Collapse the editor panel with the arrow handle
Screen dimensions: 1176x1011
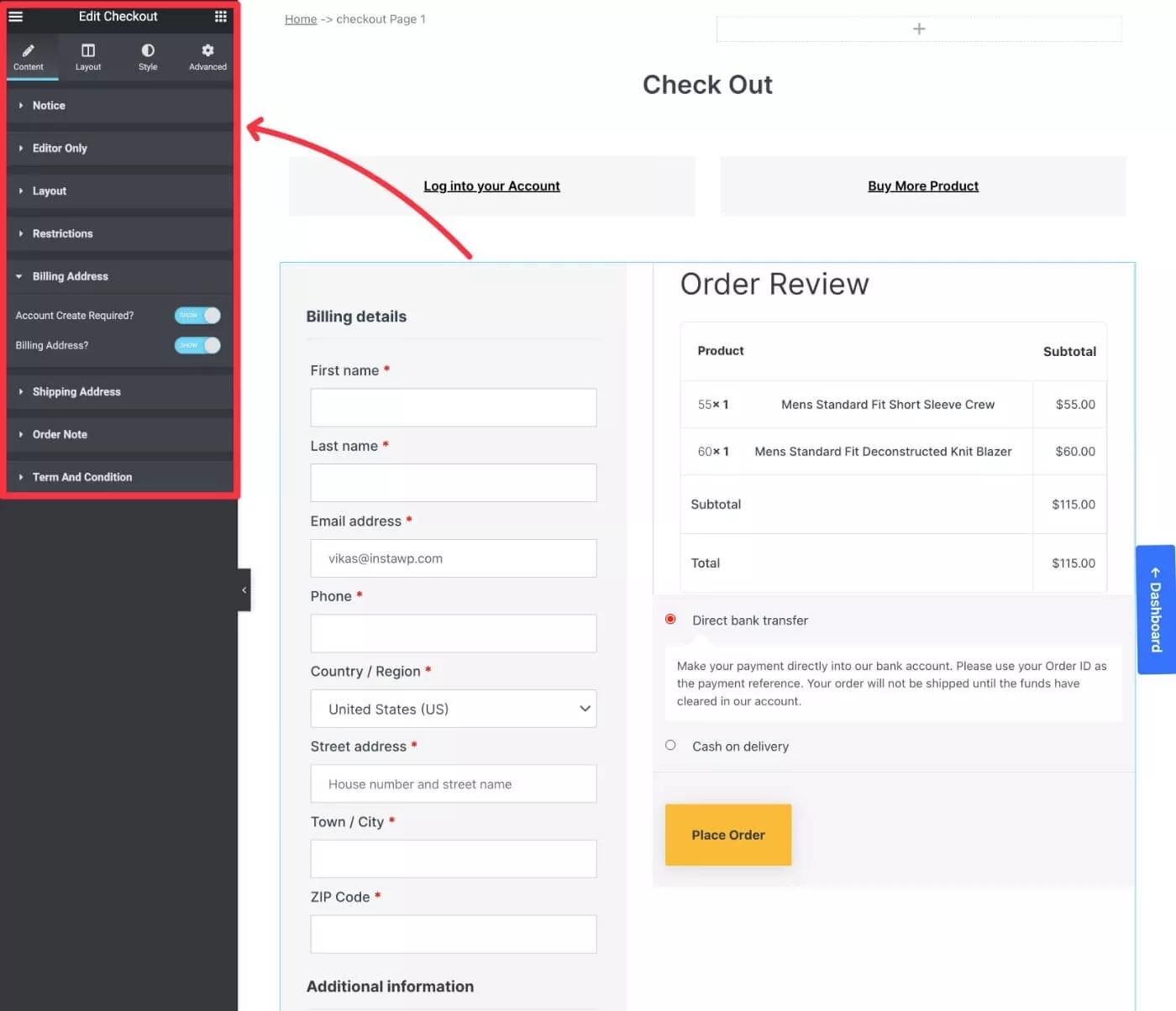(244, 589)
